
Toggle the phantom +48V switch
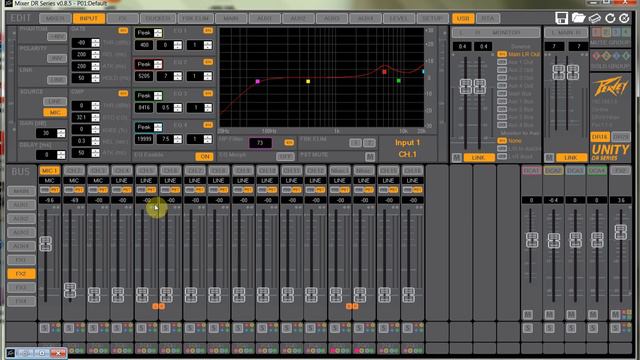point(56,37)
